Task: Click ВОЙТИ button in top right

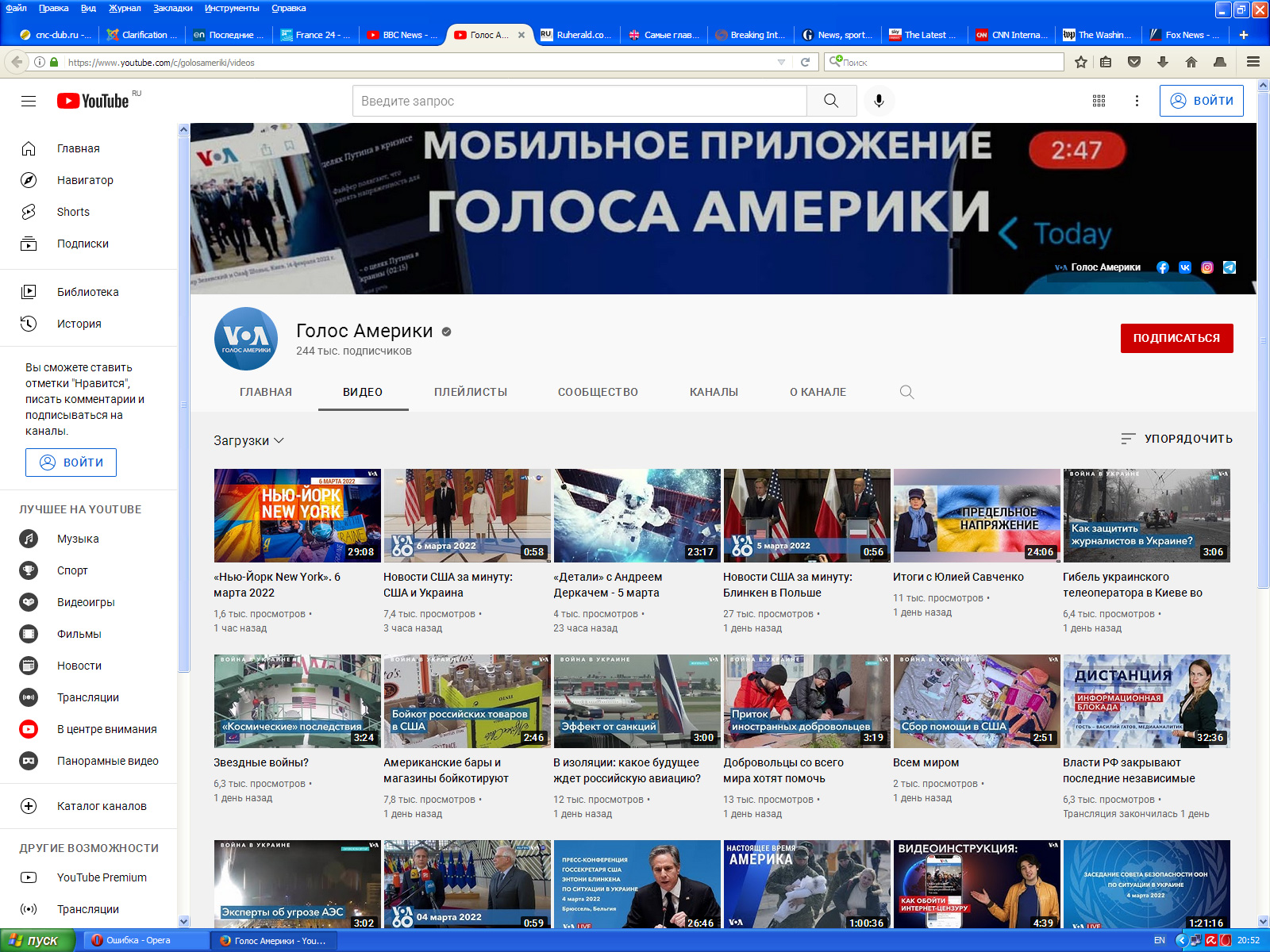Action: coord(1201,101)
